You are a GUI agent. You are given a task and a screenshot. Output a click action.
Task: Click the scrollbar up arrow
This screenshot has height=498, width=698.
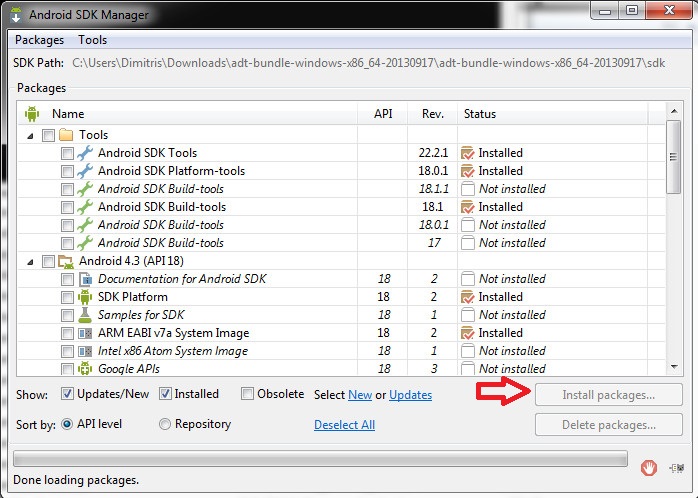(x=674, y=111)
